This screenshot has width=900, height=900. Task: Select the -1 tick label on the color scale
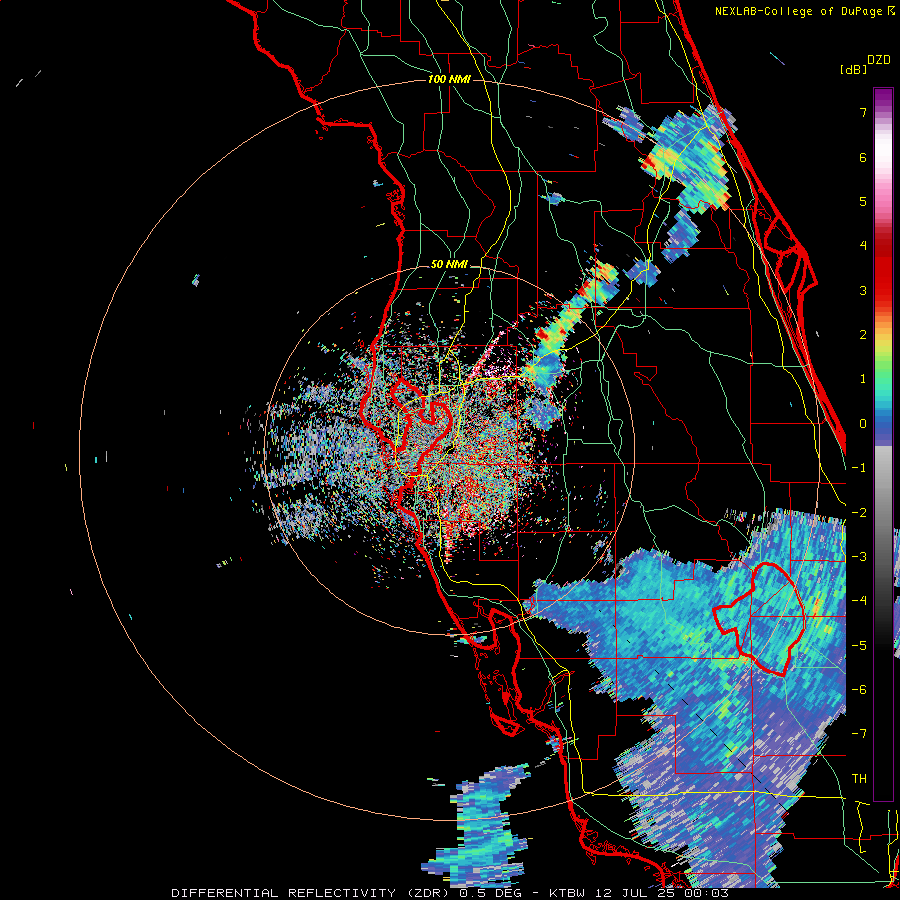pos(859,468)
